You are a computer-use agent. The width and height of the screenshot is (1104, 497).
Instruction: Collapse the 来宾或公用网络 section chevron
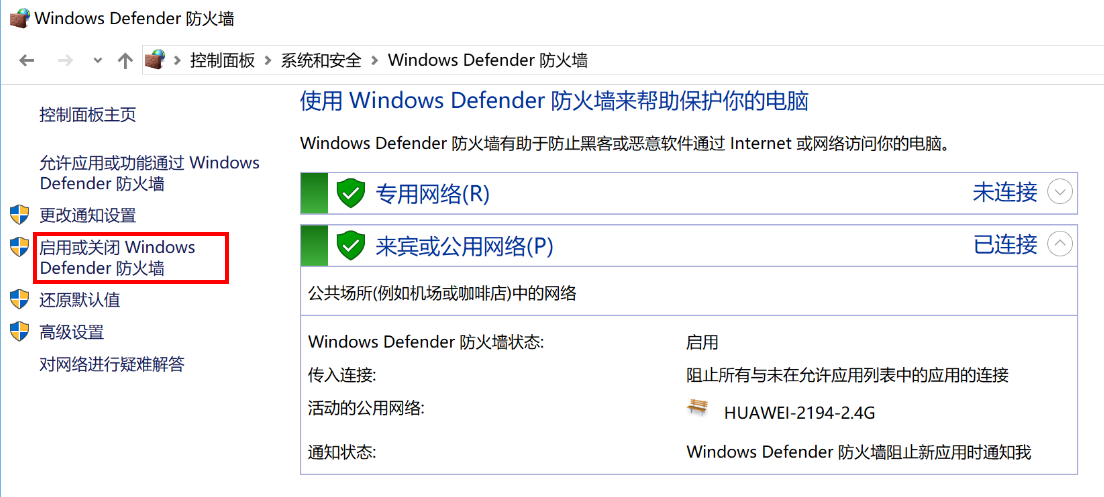point(1059,244)
